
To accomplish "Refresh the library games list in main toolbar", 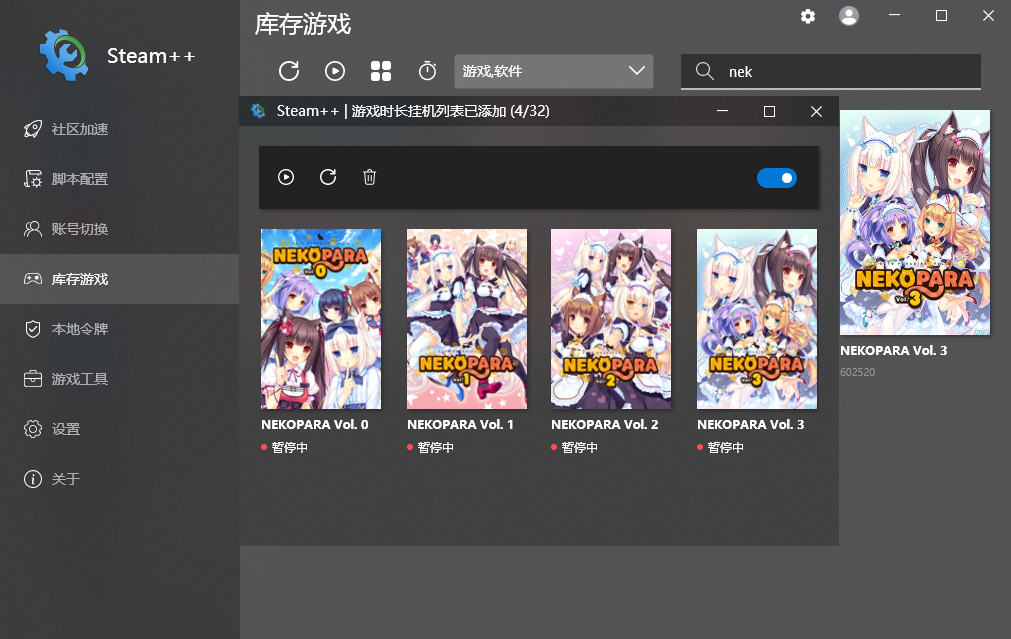I will (289, 71).
